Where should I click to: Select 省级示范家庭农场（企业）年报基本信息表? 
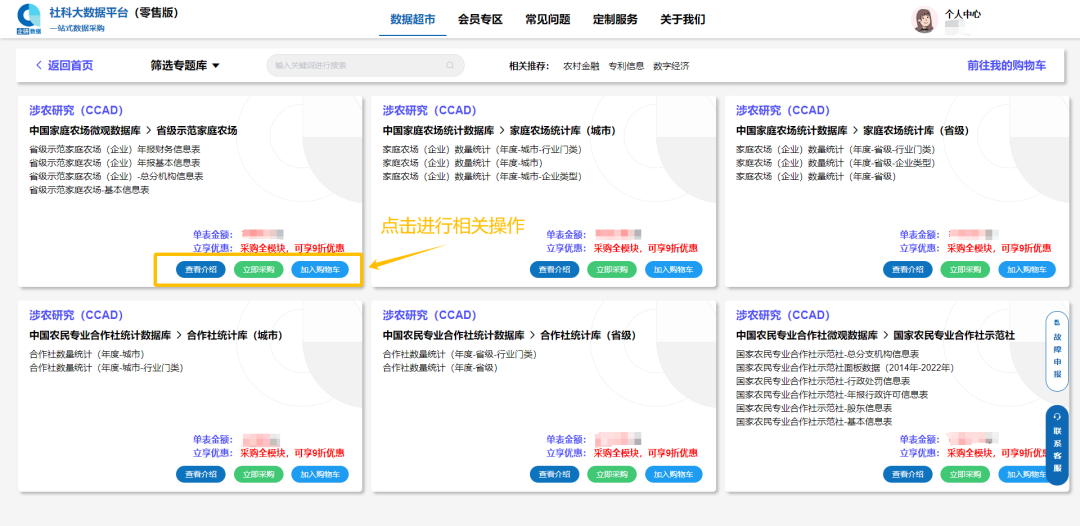[x=114, y=163]
